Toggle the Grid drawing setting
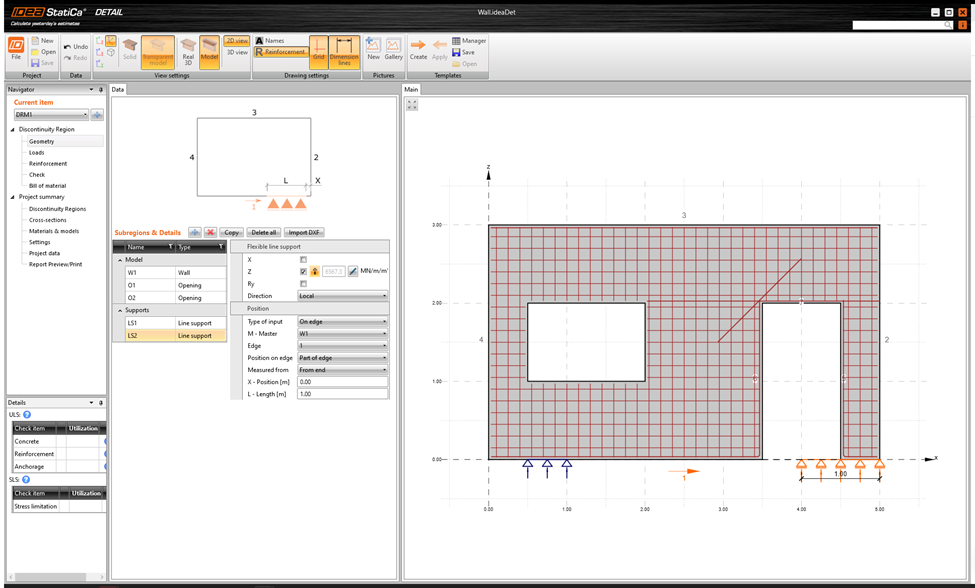Viewport: 975px width, 588px height. [x=319, y=51]
